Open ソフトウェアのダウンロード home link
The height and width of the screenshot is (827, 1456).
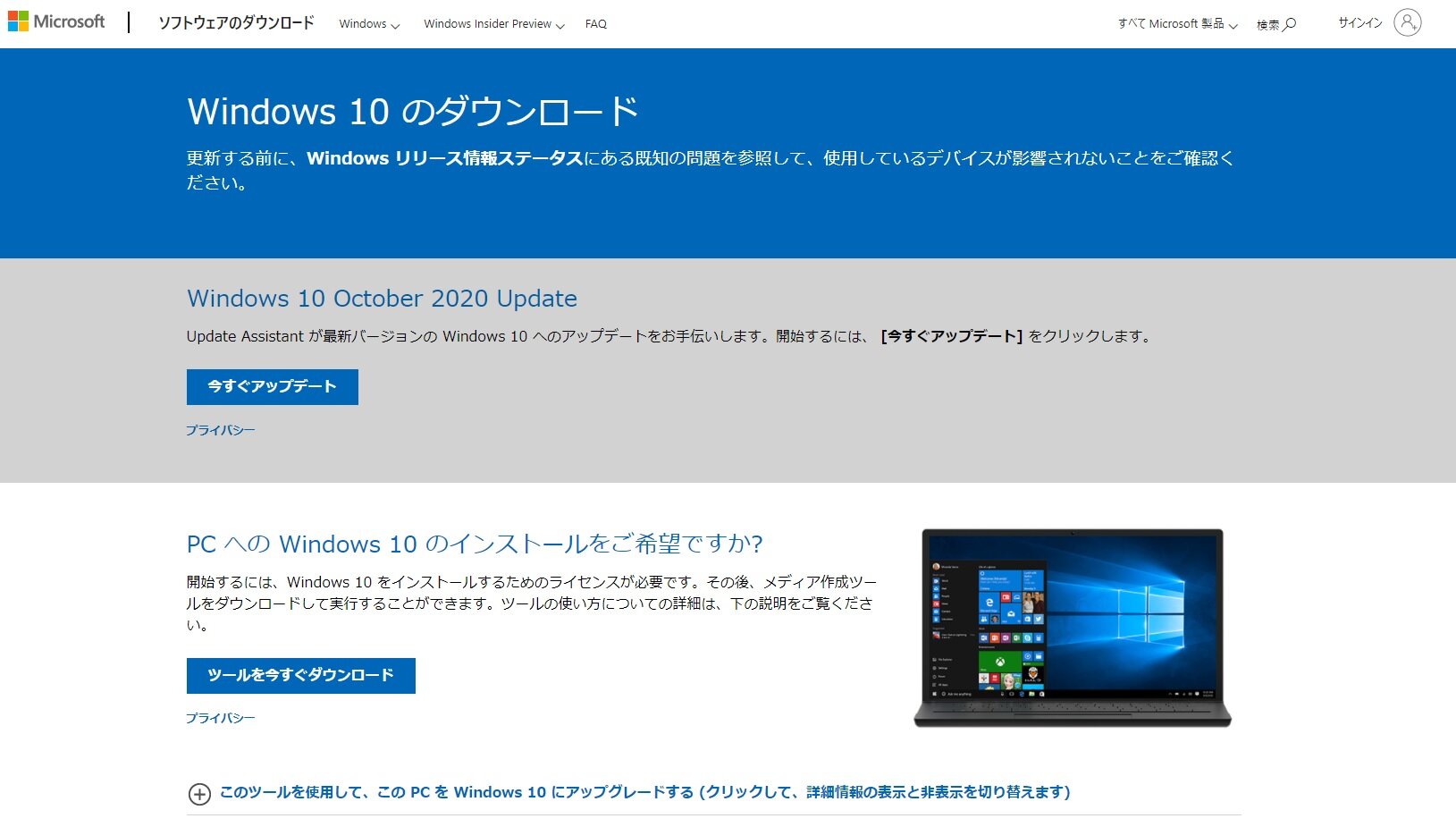(236, 23)
